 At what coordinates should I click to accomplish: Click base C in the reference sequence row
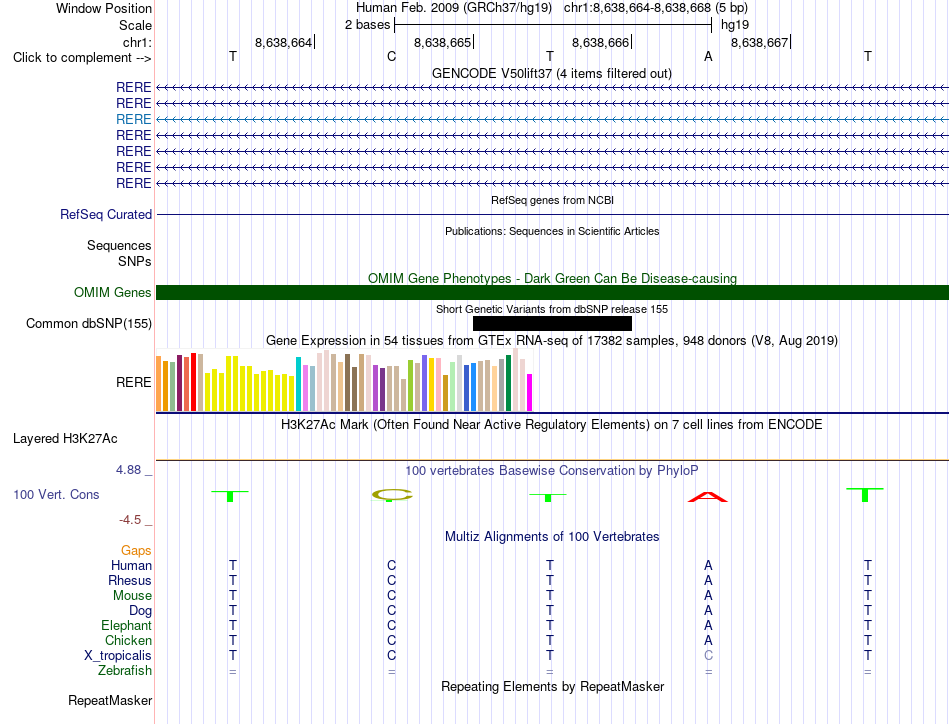[x=391, y=56]
